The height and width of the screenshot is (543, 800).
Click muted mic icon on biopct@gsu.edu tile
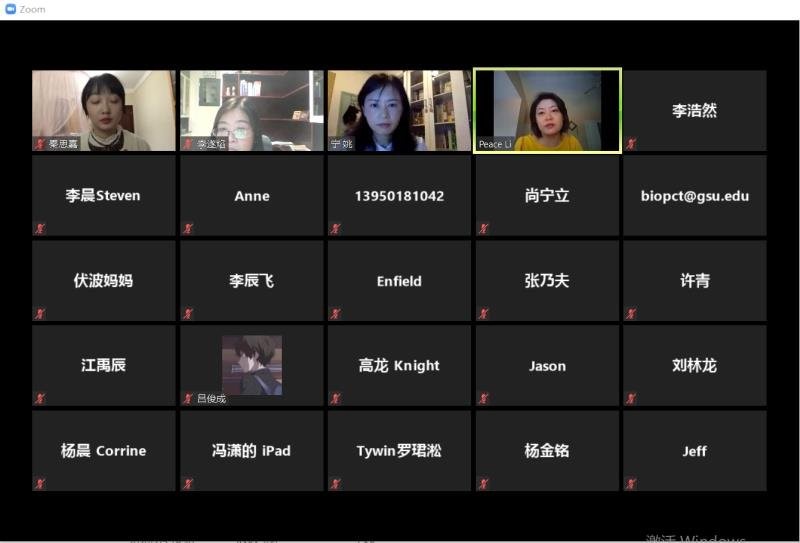coord(631,229)
